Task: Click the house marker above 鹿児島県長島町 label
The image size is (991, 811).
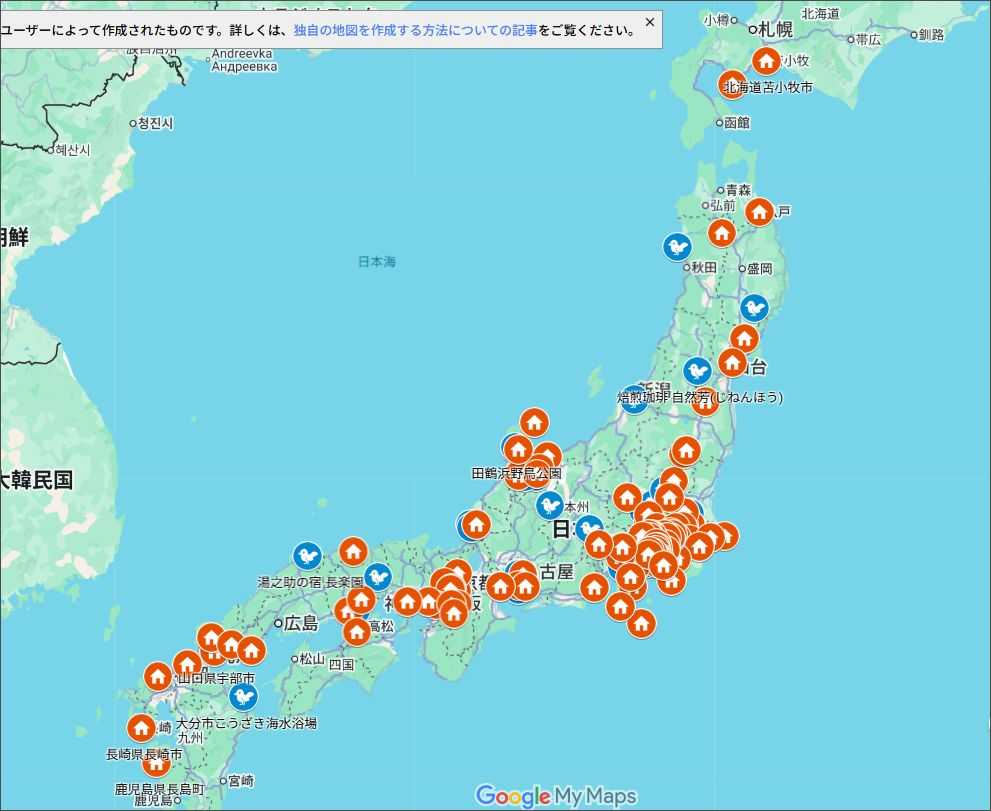Action: click(x=156, y=764)
